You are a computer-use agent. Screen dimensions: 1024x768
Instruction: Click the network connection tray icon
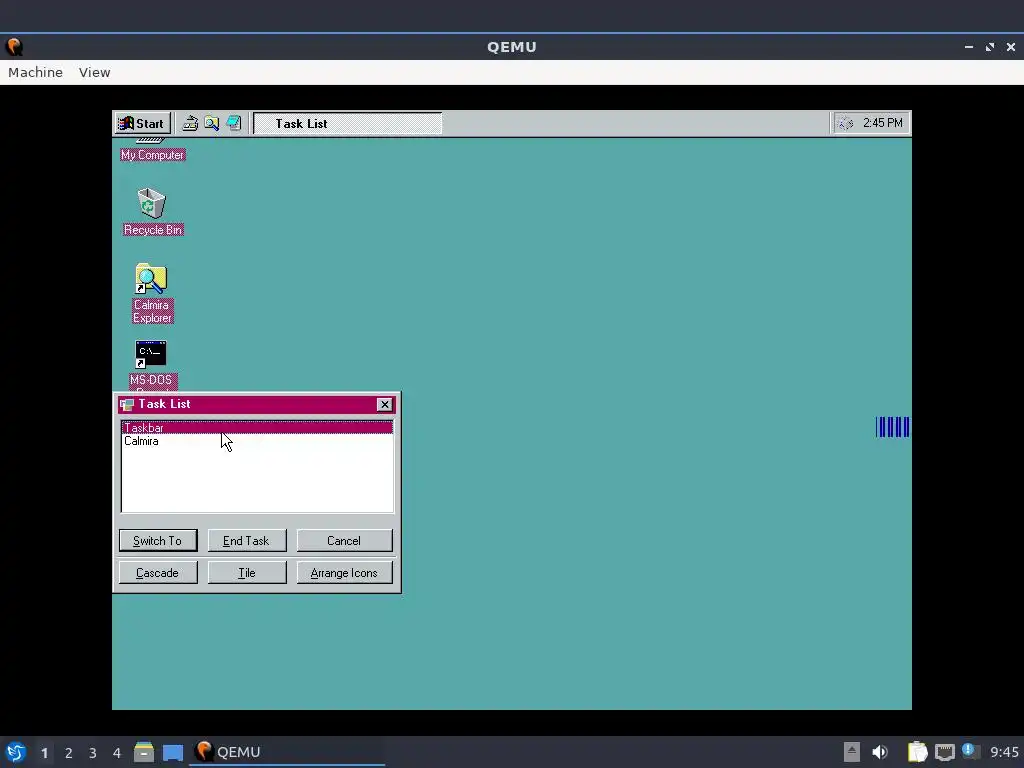tap(944, 752)
